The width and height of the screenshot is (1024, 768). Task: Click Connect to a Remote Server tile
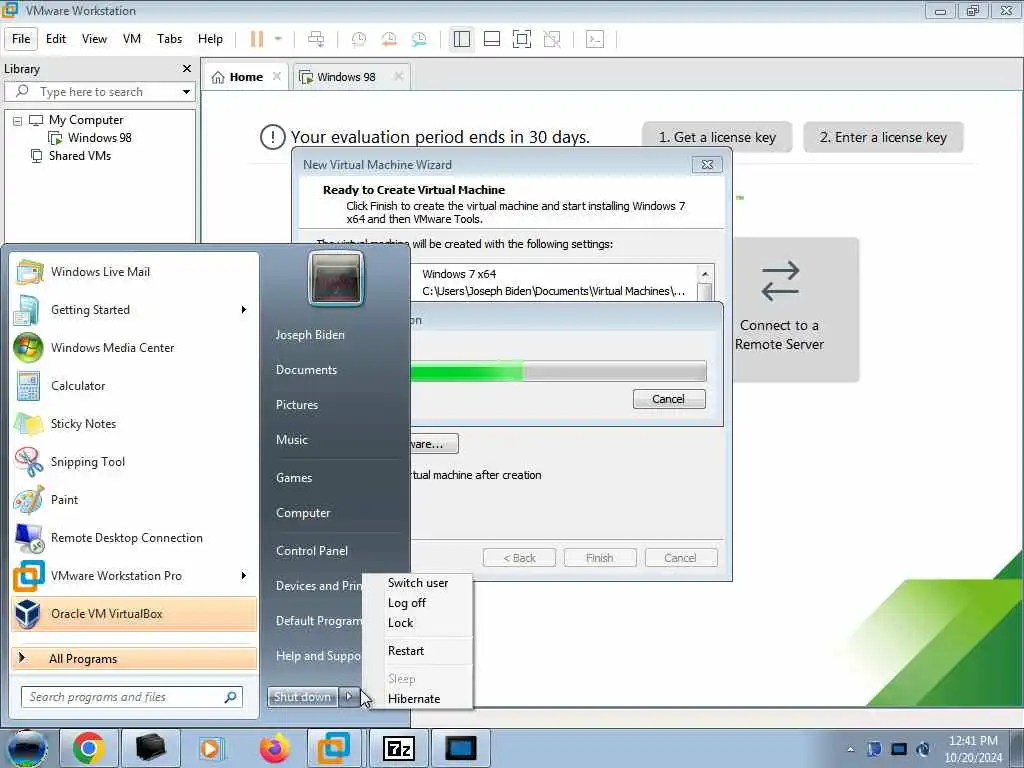point(795,310)
